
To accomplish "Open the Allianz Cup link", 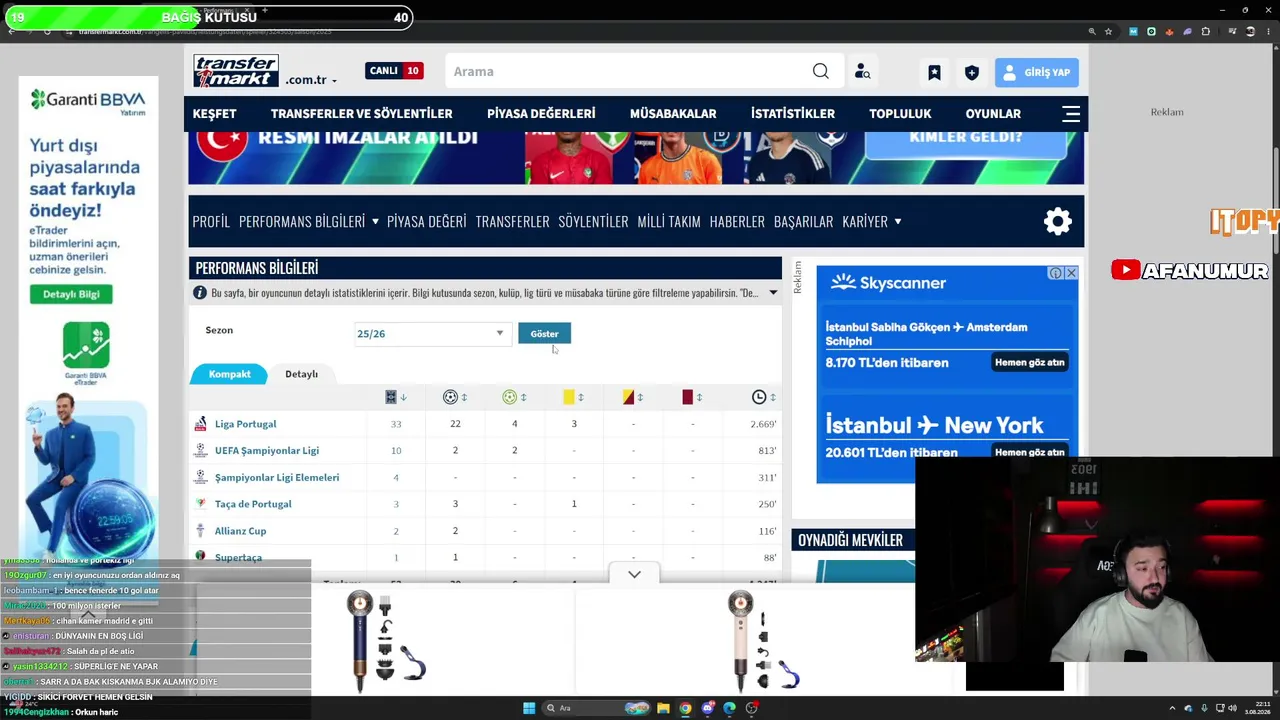I will pyautogui.click(x=240, y=531).
